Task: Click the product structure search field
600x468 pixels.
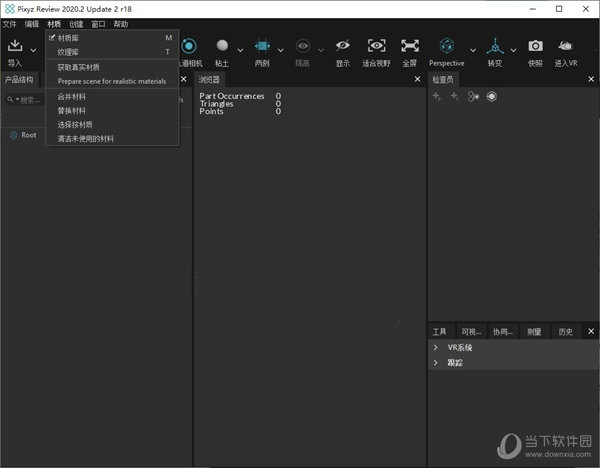Action: click(x=30, y=100)
